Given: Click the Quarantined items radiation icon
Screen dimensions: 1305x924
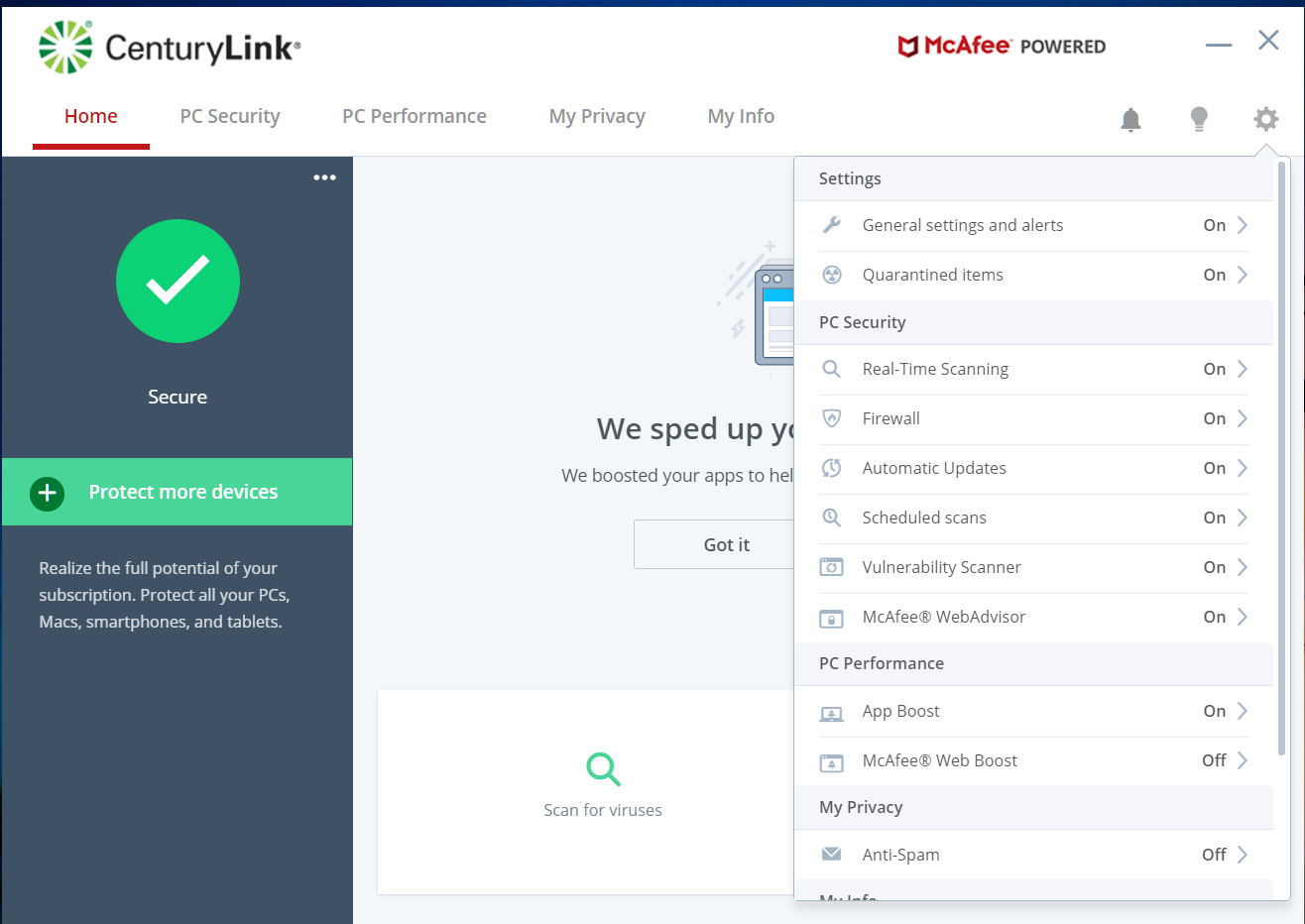Looking at the screenshot, I should (832, 275).
